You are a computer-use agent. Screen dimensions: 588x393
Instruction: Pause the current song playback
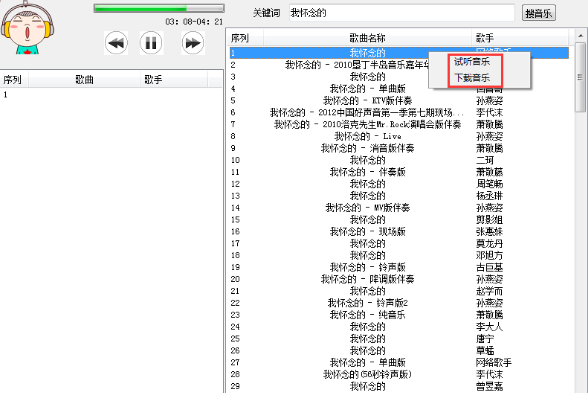(x=151, y=43)
